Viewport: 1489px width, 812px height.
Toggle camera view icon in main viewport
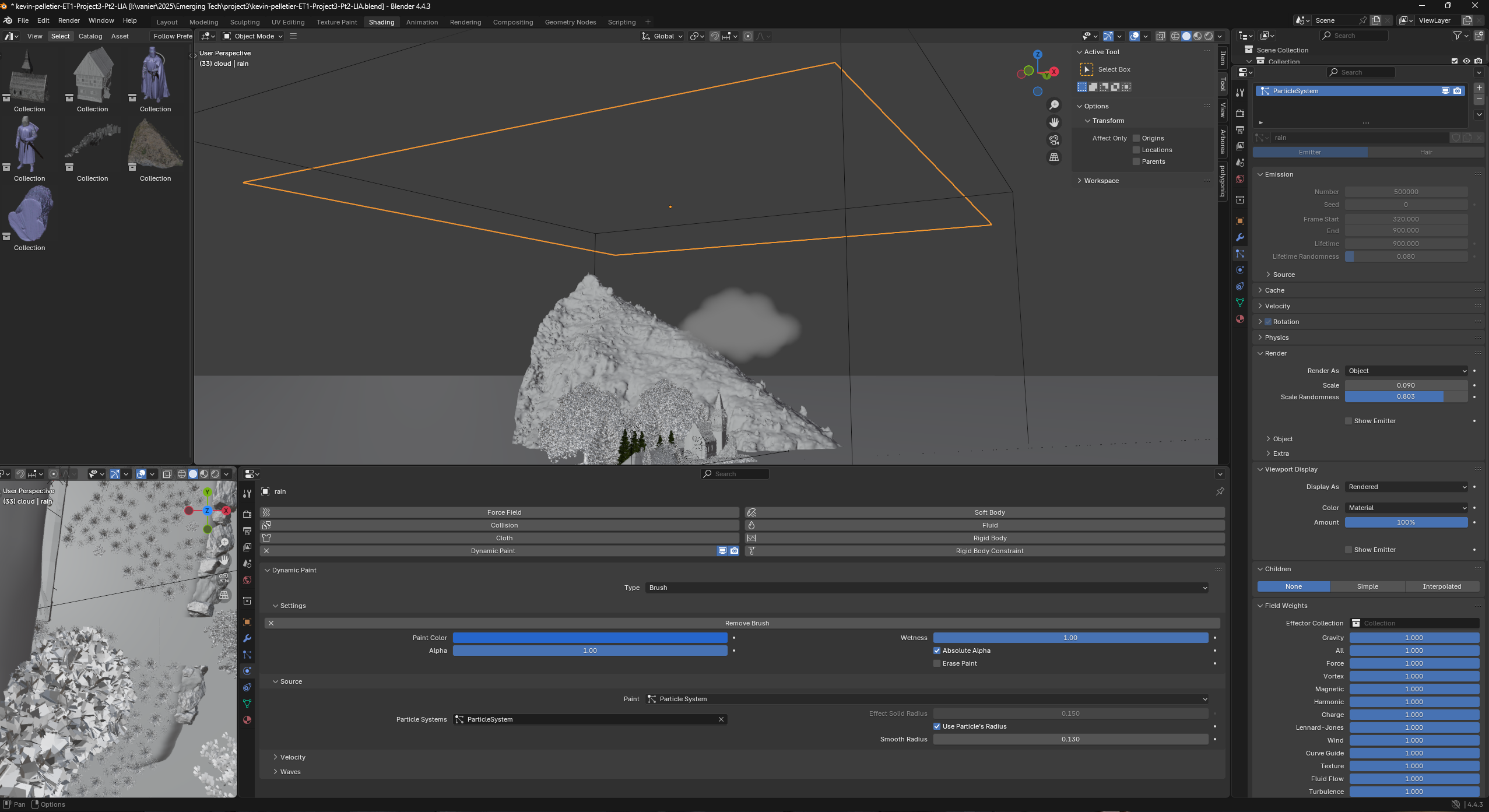(1054, 140)
